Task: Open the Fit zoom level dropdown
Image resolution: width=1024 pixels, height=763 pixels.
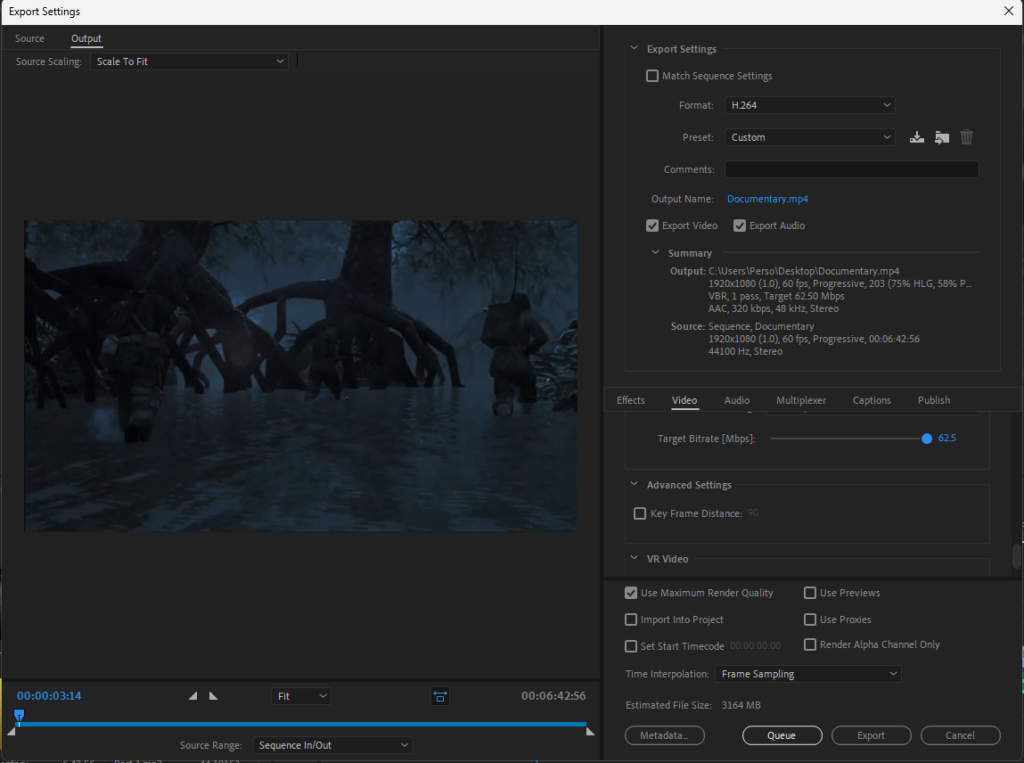Action: point(301,696)
